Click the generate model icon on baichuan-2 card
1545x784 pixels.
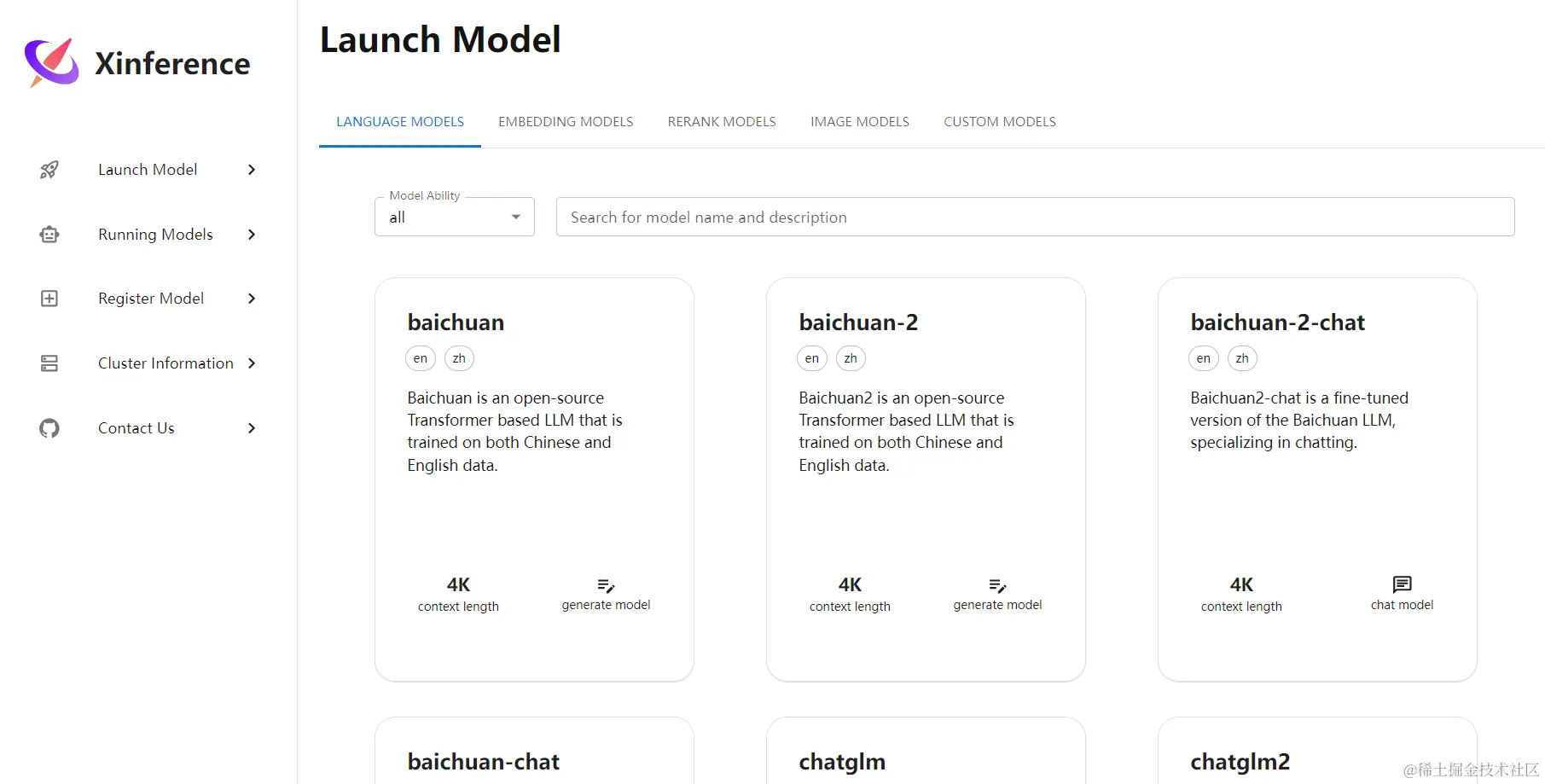[997, 585]
